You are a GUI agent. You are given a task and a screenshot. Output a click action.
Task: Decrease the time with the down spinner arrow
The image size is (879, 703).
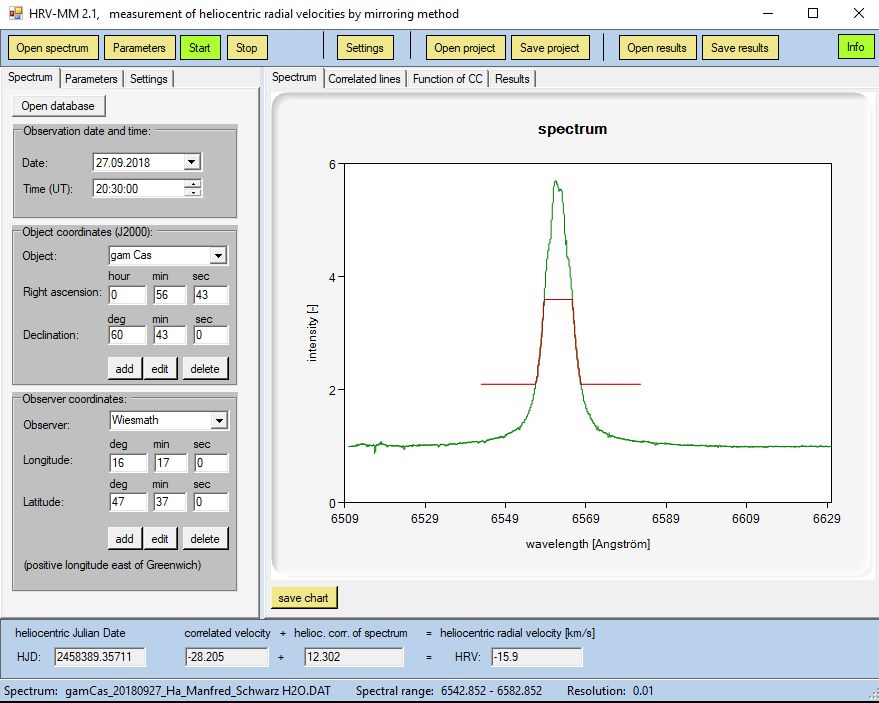click(193, 192)
